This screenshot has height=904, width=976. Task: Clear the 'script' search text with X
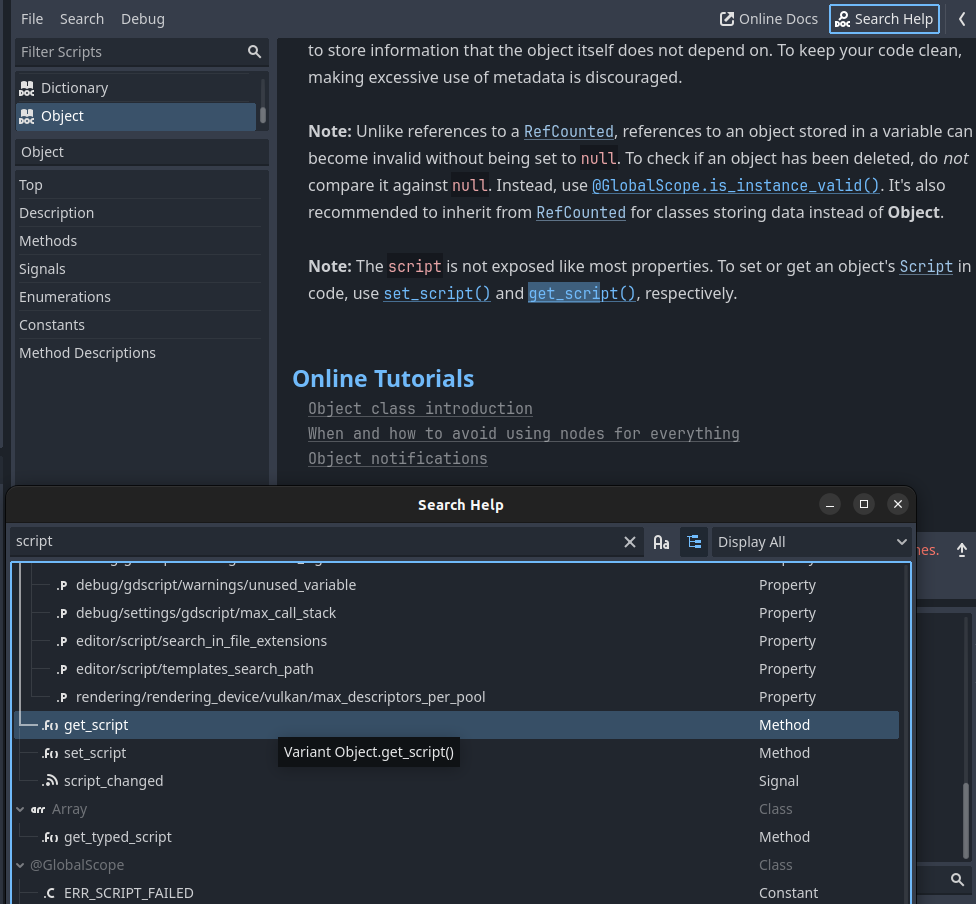click(x=630, y=542)
